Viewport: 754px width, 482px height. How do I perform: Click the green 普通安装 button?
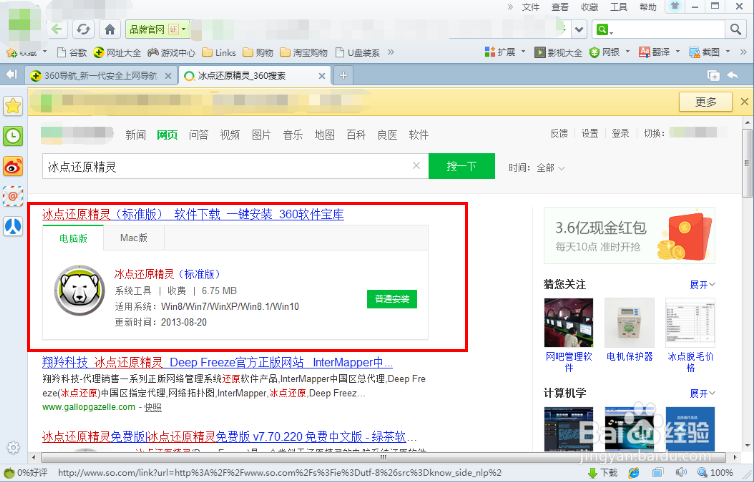pyautogui.click(x=392, y=299)
